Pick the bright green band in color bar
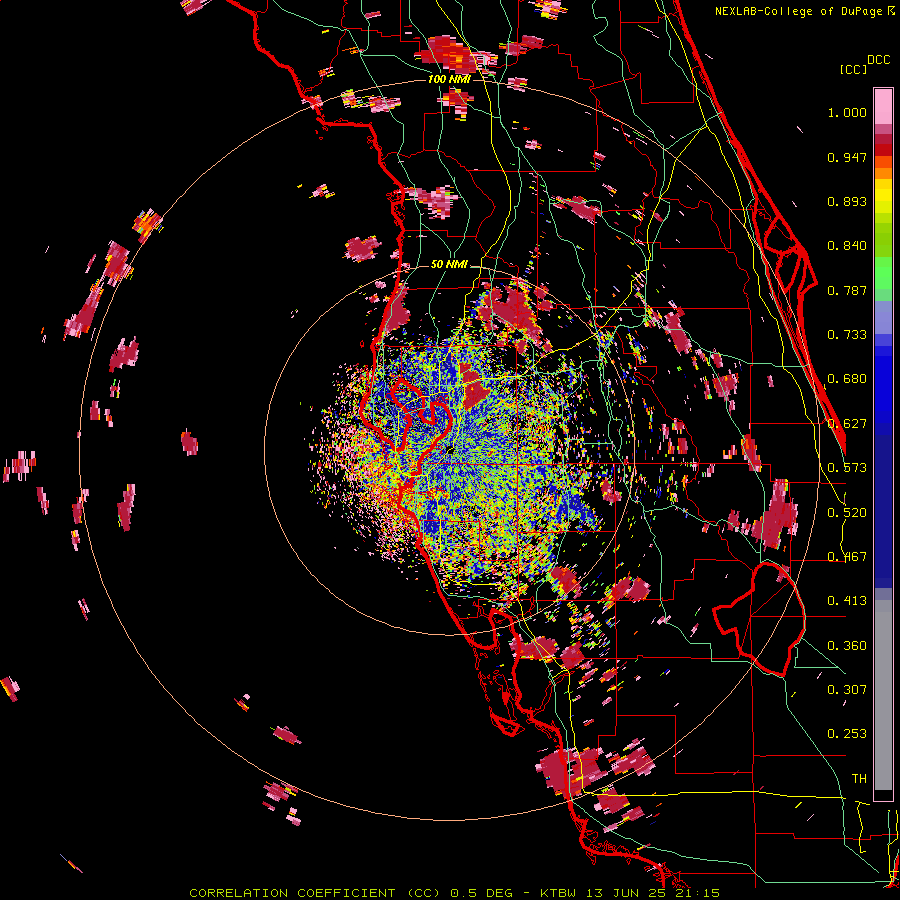The width and height of the screenshot is (900, 900). click(x=883, y=273)
